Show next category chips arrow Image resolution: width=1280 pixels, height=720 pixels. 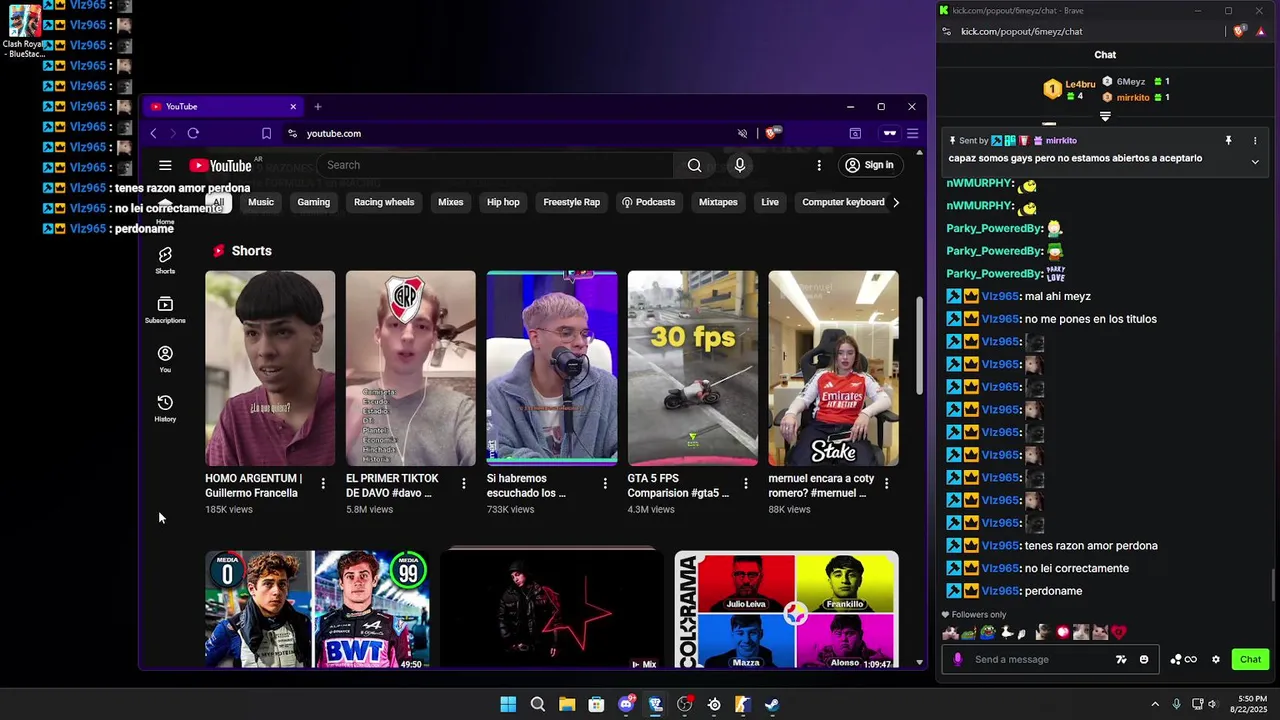[x=896, y=202]
